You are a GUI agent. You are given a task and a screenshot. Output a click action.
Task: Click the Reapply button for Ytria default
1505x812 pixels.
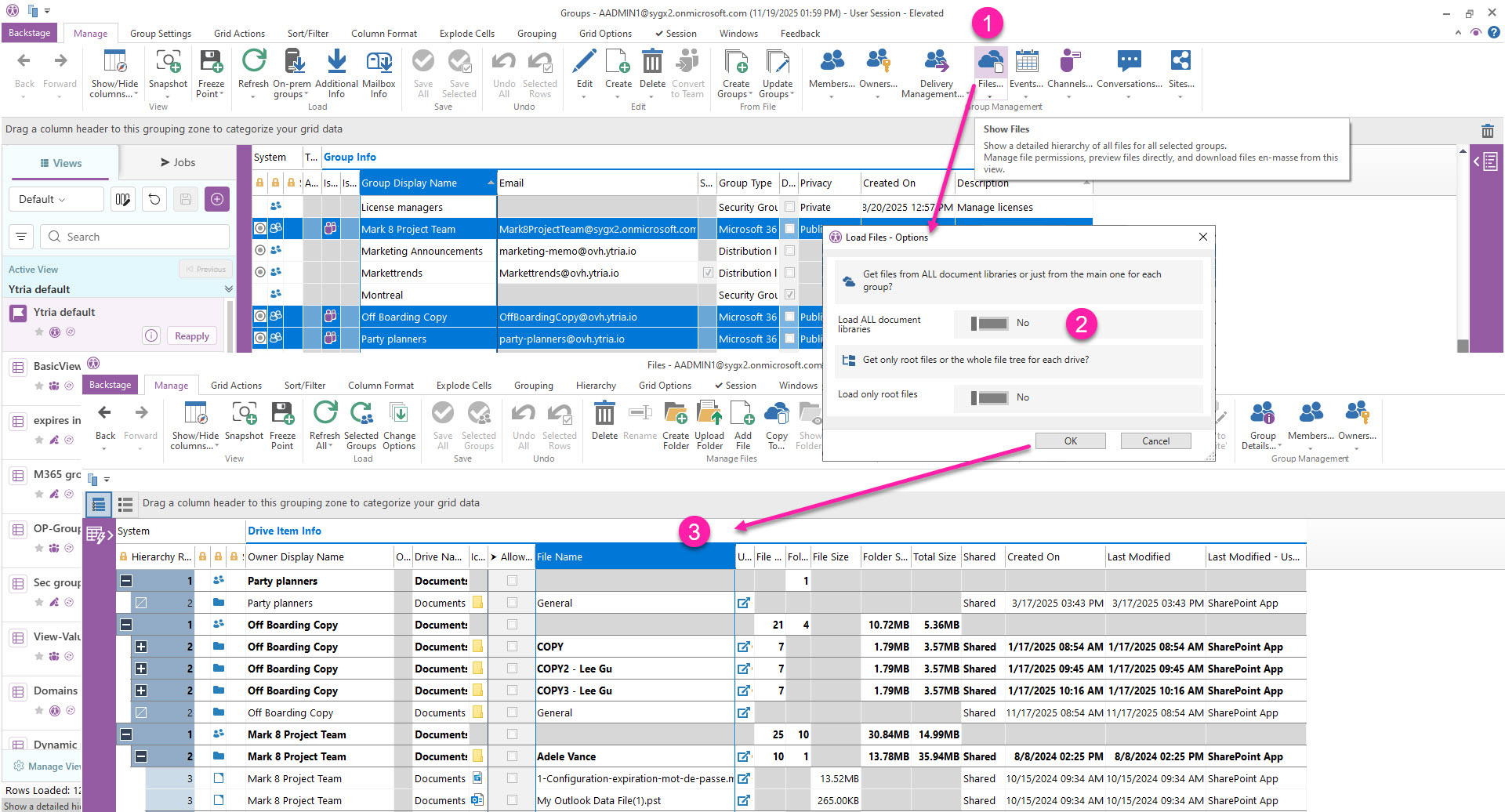191,336
